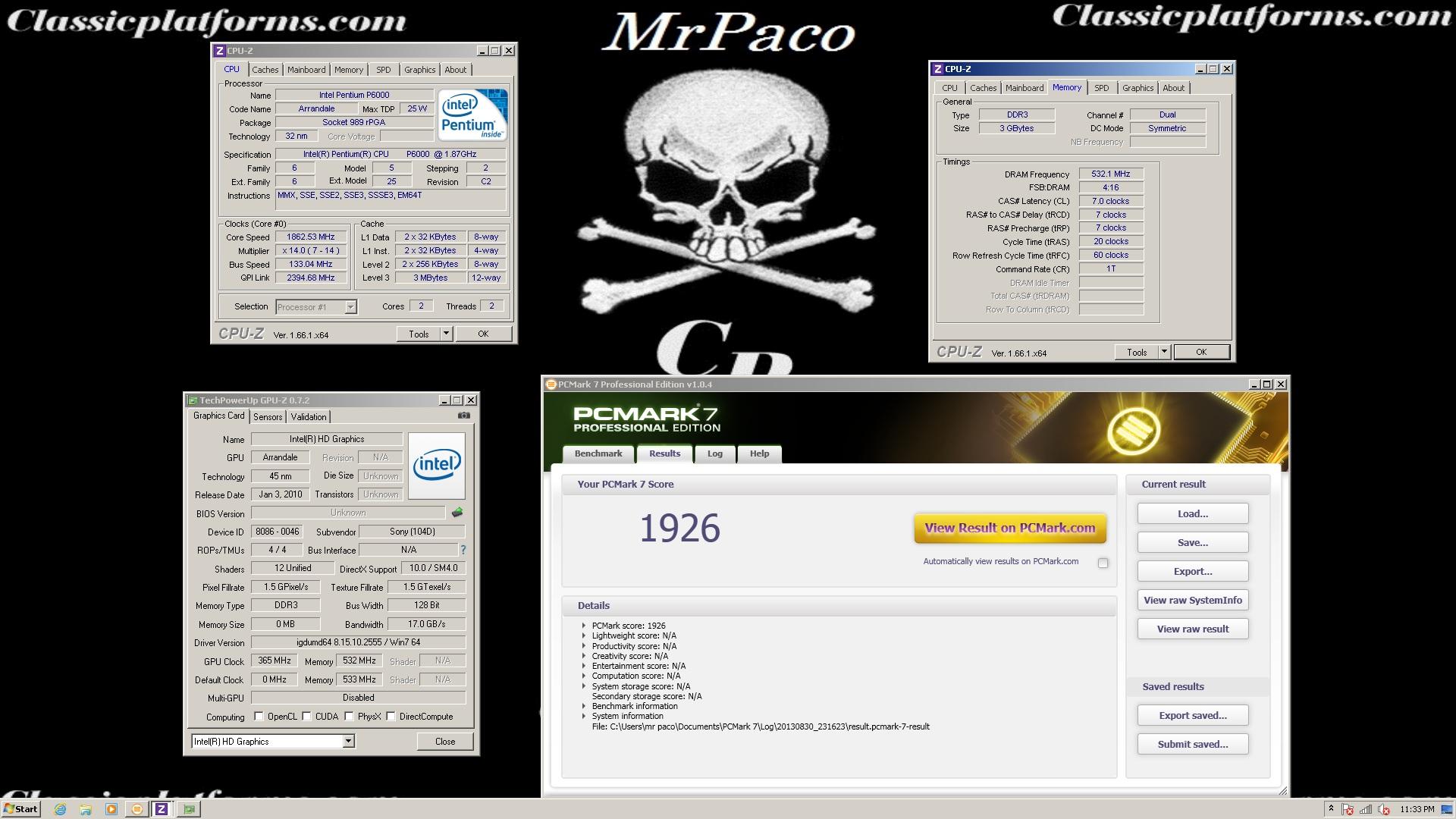
Task: Expand the Entertainment score row
Action: tap(583, 666)
